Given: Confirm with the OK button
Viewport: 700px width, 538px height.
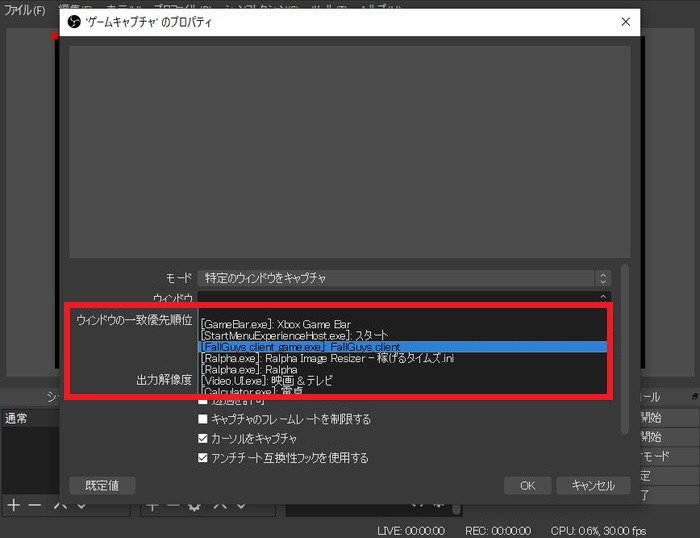Looking at the screenshot, I should (527, 485).
